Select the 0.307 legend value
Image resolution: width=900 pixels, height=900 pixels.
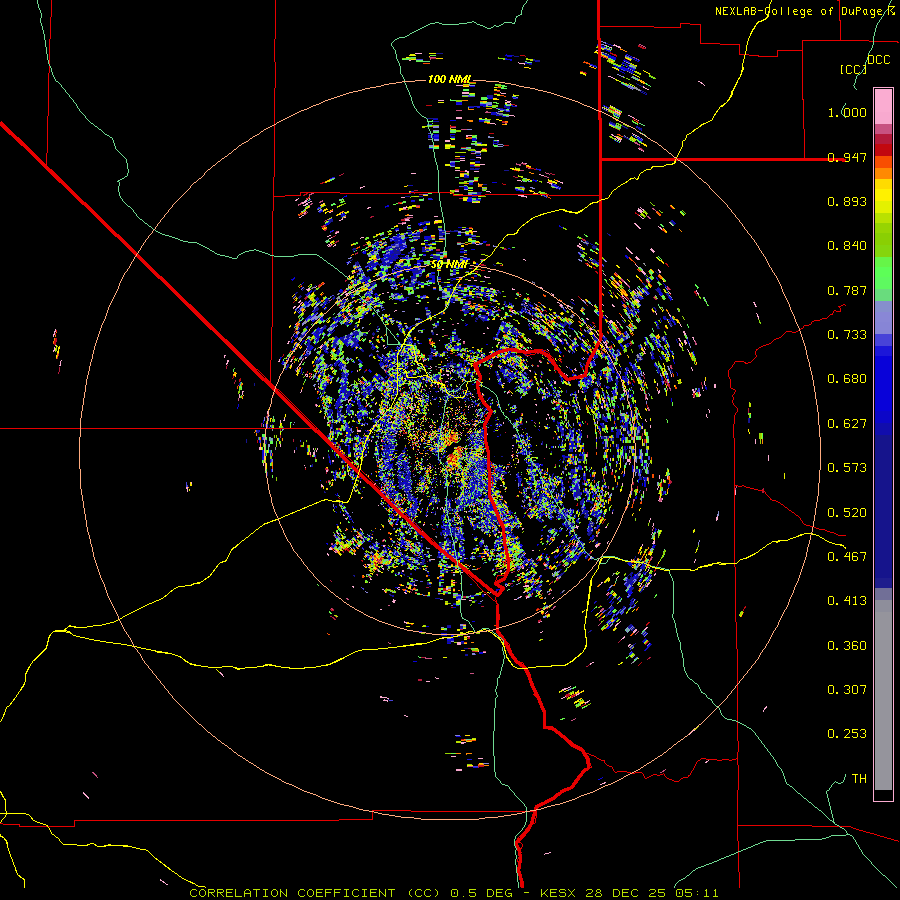point(847,690)
